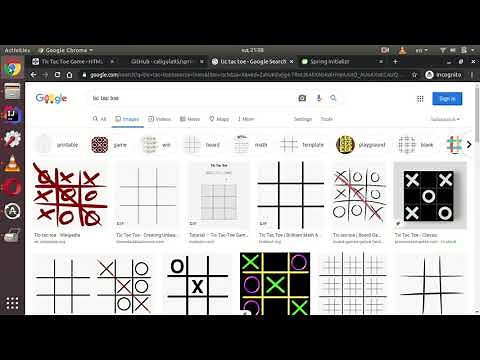This screenshot has width=480, height=360.
Task: Open the Board Game image with the diagonal line
Action: [x=359, y=195]
